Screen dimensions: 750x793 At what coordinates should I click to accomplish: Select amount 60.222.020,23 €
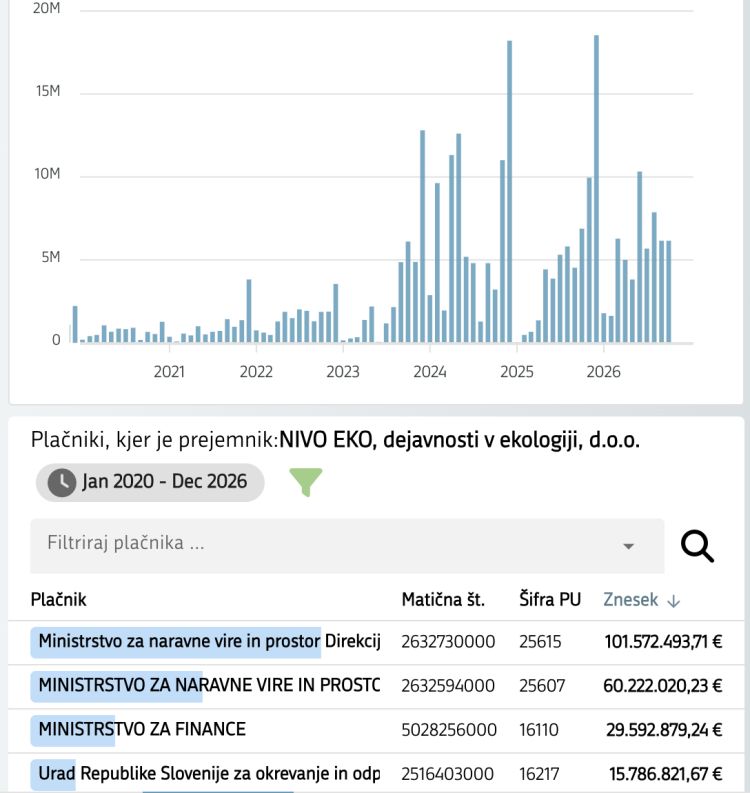pos(663,686)
